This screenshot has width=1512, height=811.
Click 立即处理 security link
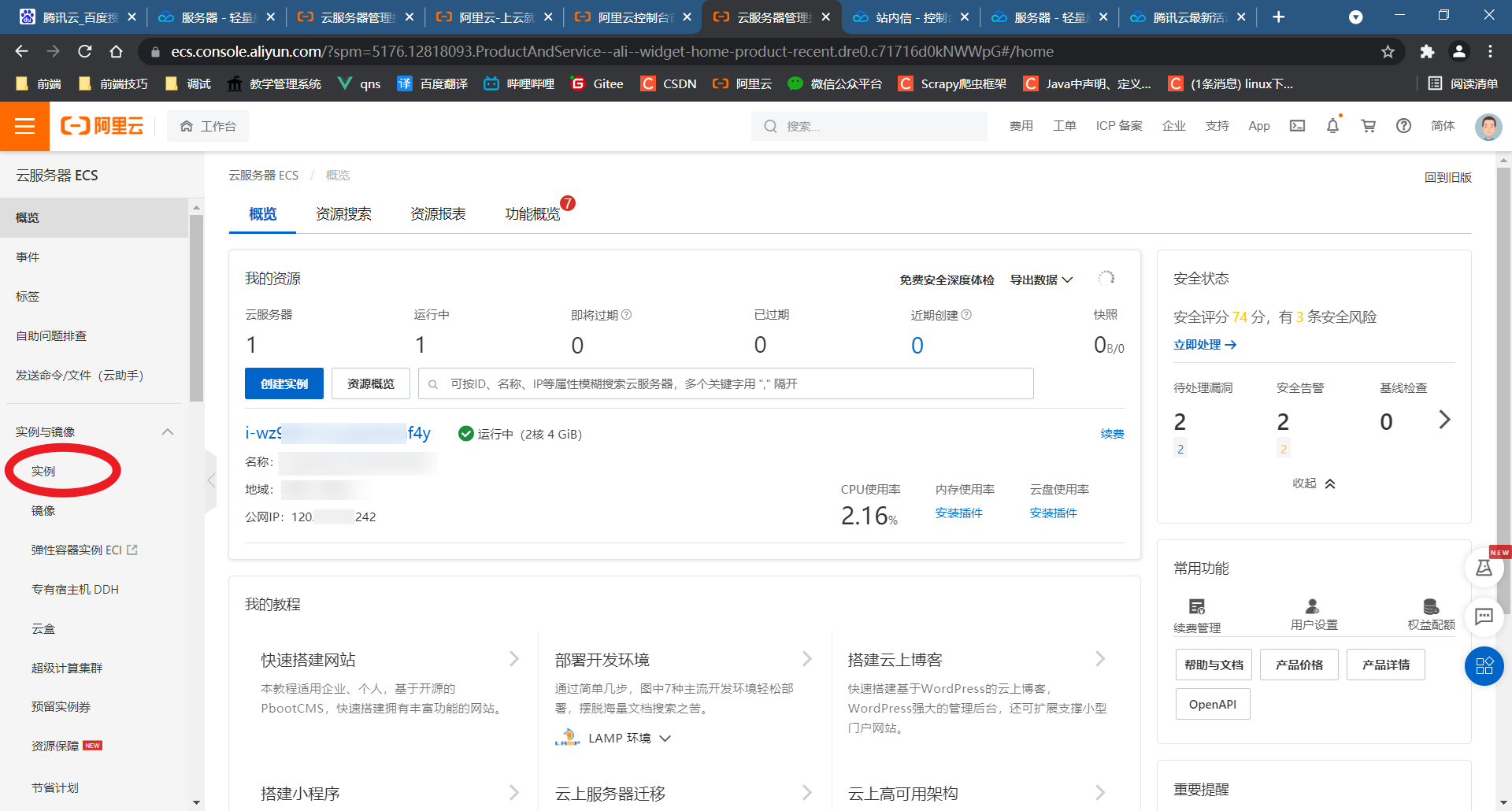[1205, 345]
